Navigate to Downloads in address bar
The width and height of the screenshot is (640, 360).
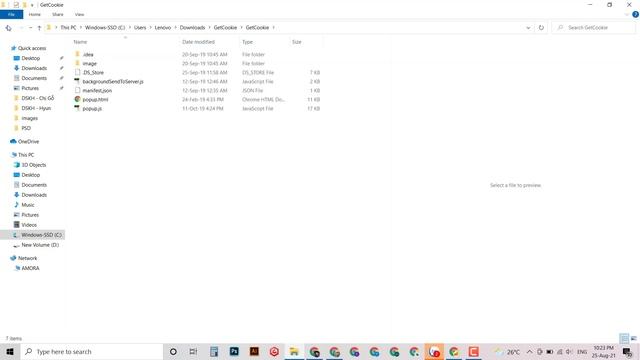pyautogui.click(x=192, y=27)
